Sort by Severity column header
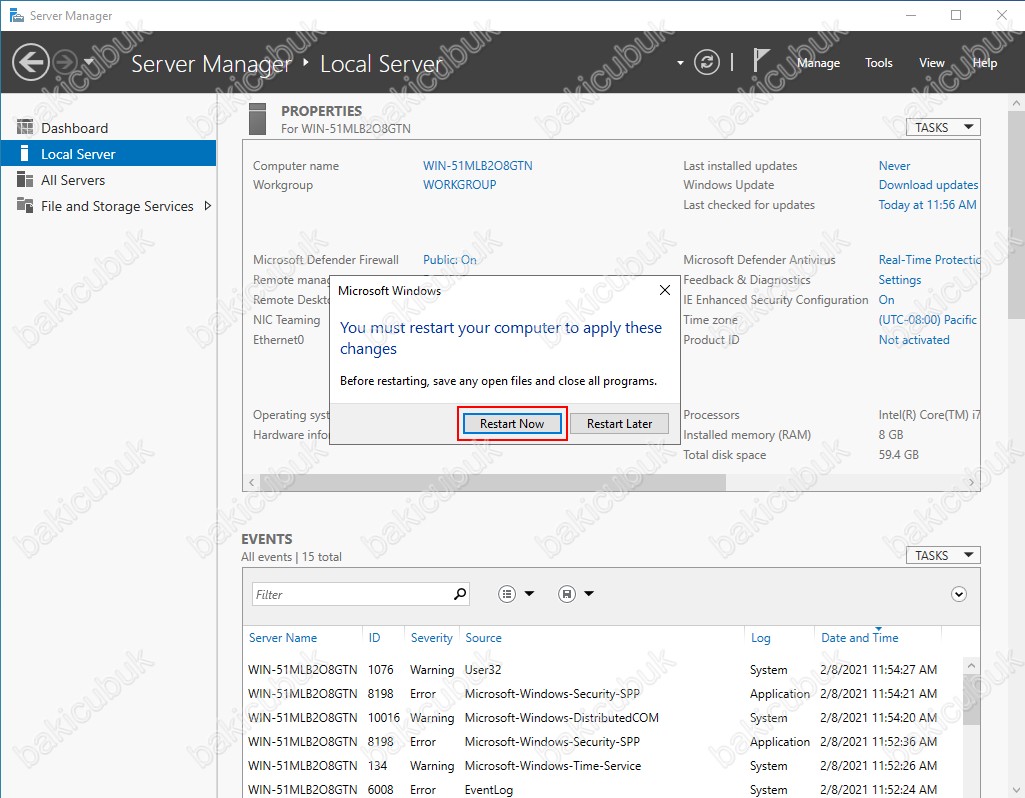Screen dimensions: 1025x798 tap(431, 637)
